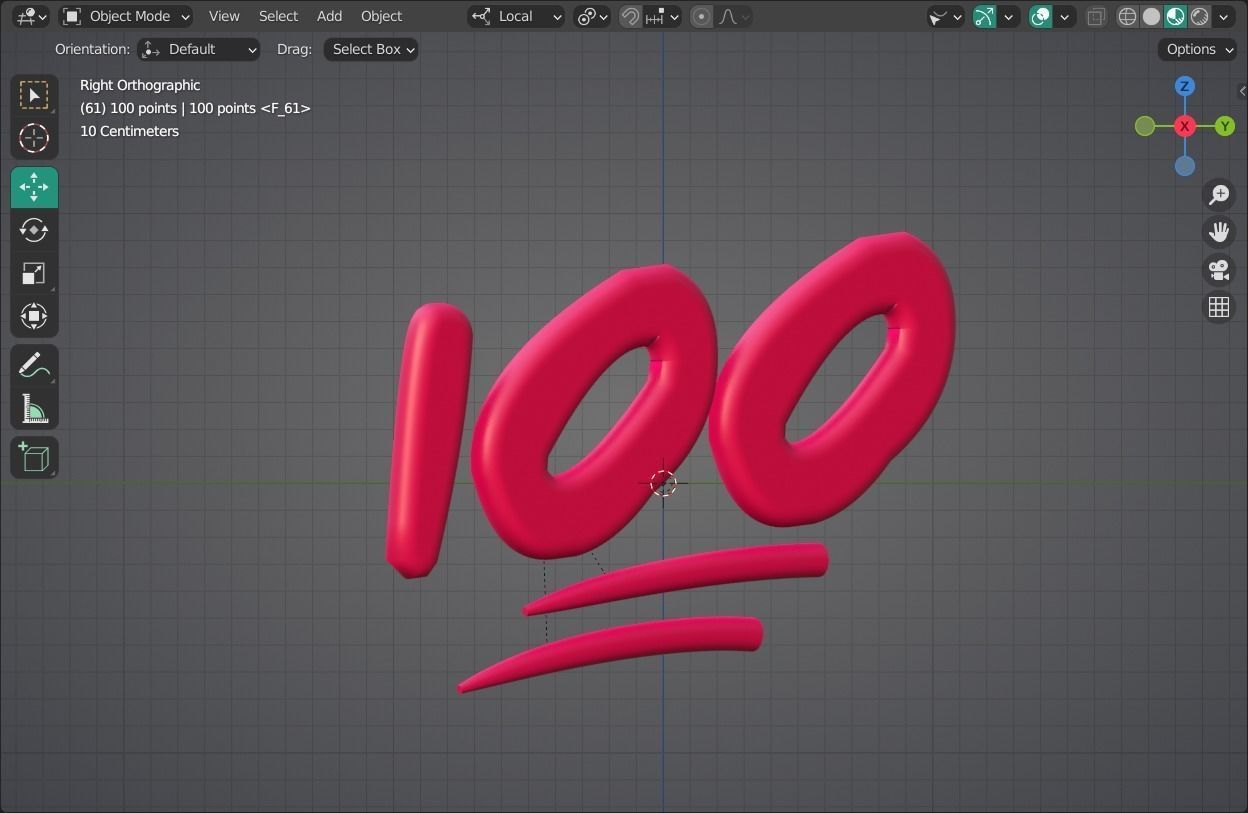Click the negative Y axis gizmo circle
The image size is (1248, 813).
tap(1145, 126)
